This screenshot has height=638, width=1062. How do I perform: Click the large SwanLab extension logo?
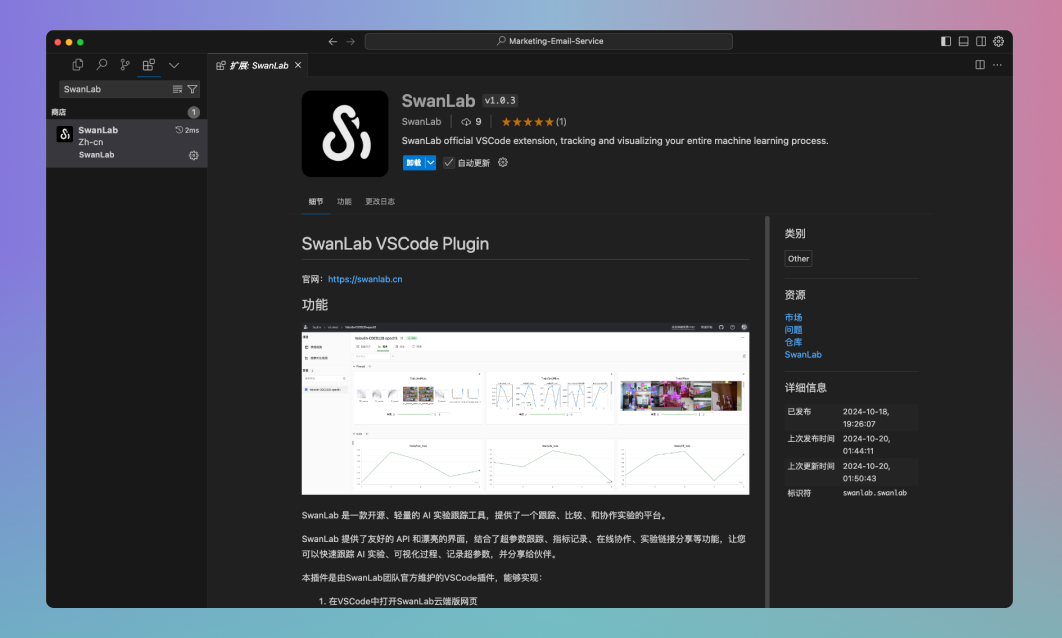(x=345, y=134)
